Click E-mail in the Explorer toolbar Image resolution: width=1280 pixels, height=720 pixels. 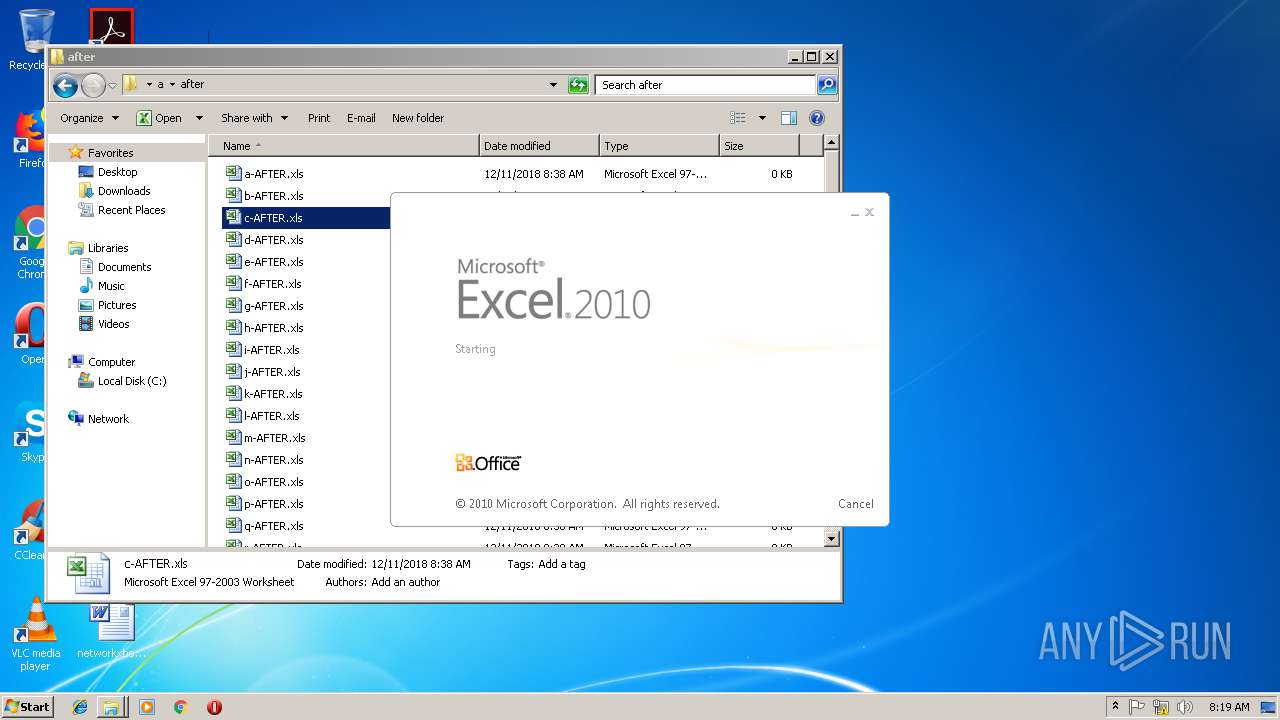361,118
